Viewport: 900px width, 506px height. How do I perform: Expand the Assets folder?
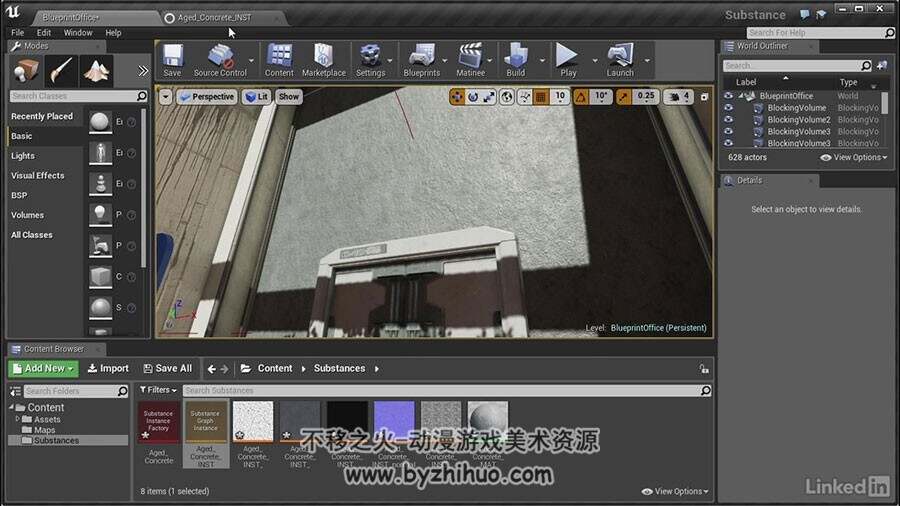(x=17, y=419)
